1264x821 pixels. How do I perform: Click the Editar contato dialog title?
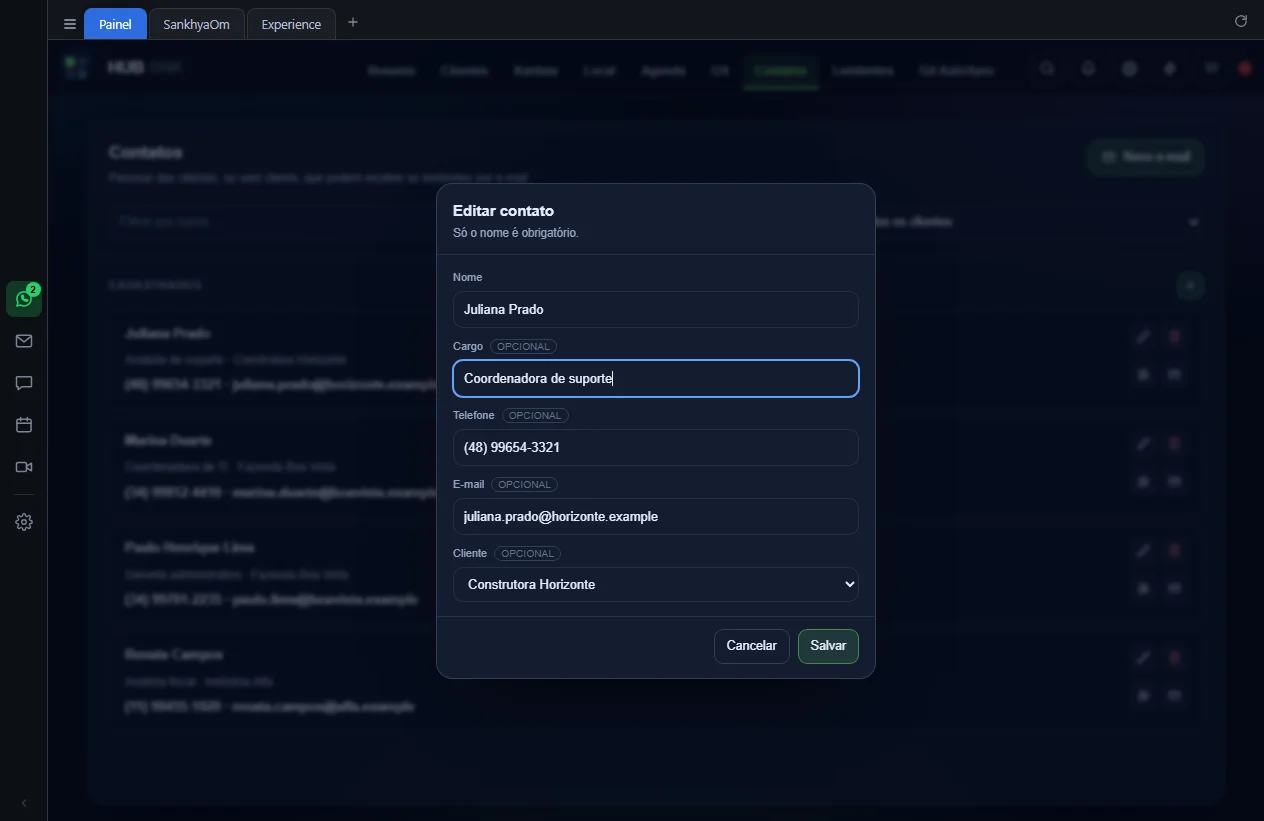503,211
